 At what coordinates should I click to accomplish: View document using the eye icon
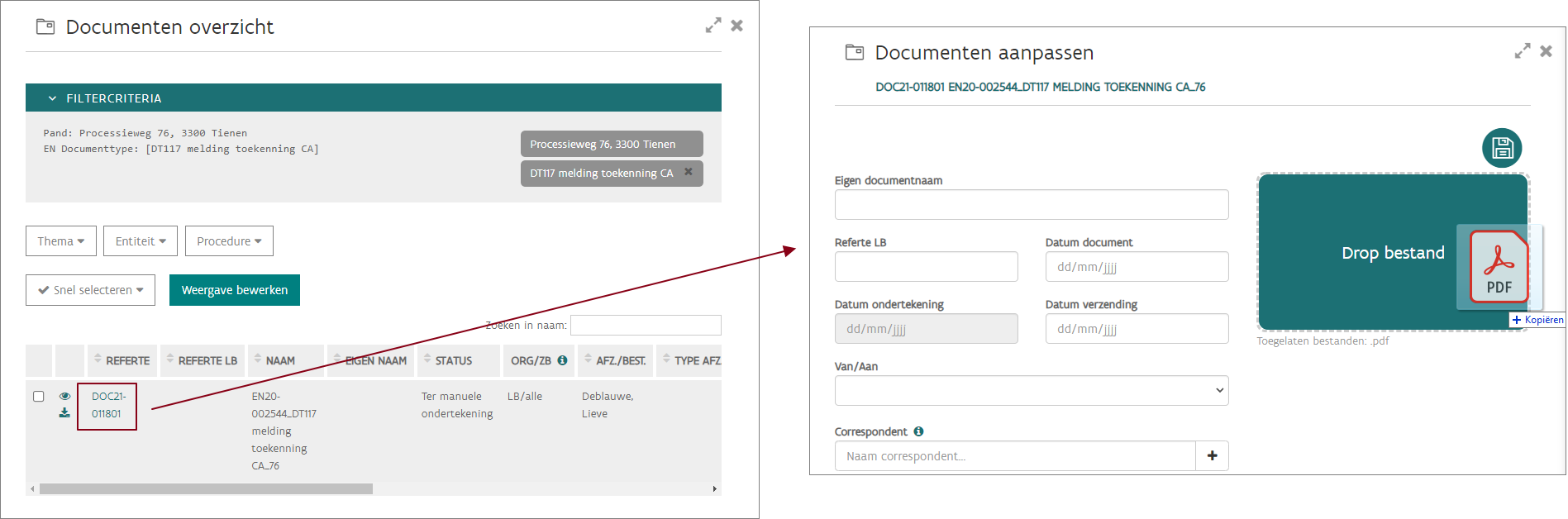pos(64,396)
